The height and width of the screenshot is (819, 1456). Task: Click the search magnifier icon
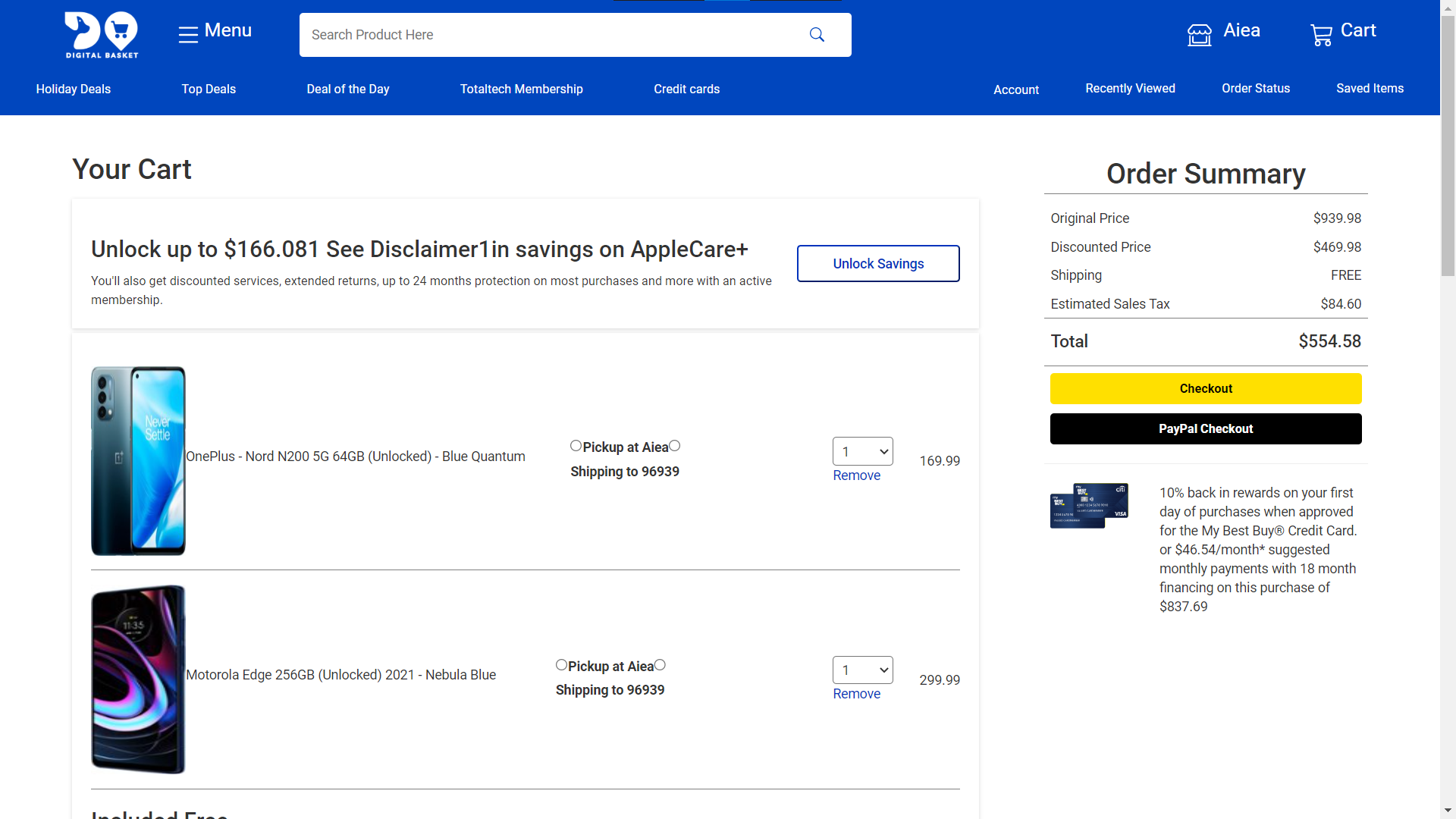click(x=817, y=35)
